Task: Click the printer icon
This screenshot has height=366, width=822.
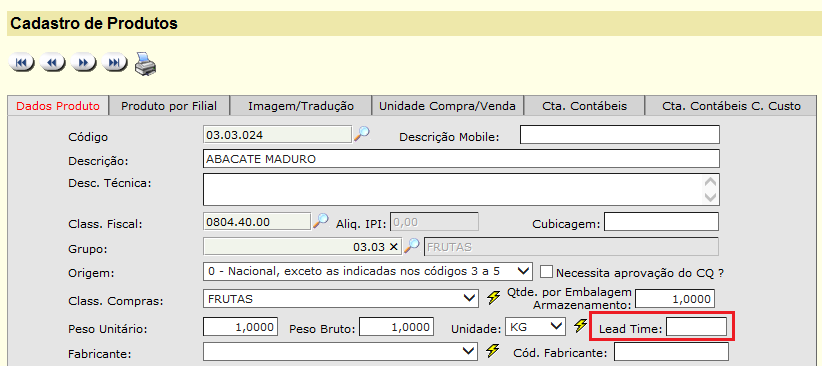Action: click(x=145, y=64)
